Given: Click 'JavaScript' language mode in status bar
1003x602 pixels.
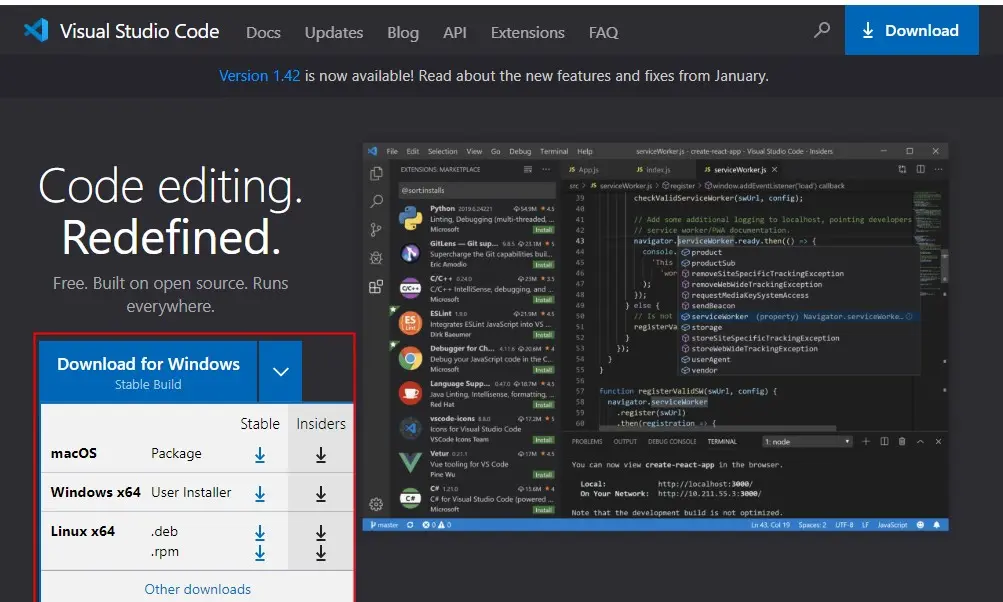Looking at the screenshot, I should click(x=892, y=525).
